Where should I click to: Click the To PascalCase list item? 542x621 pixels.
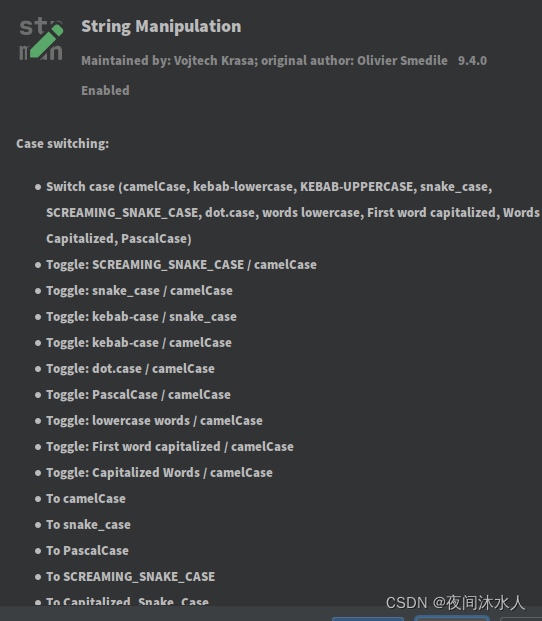click(x=87, y=551)
